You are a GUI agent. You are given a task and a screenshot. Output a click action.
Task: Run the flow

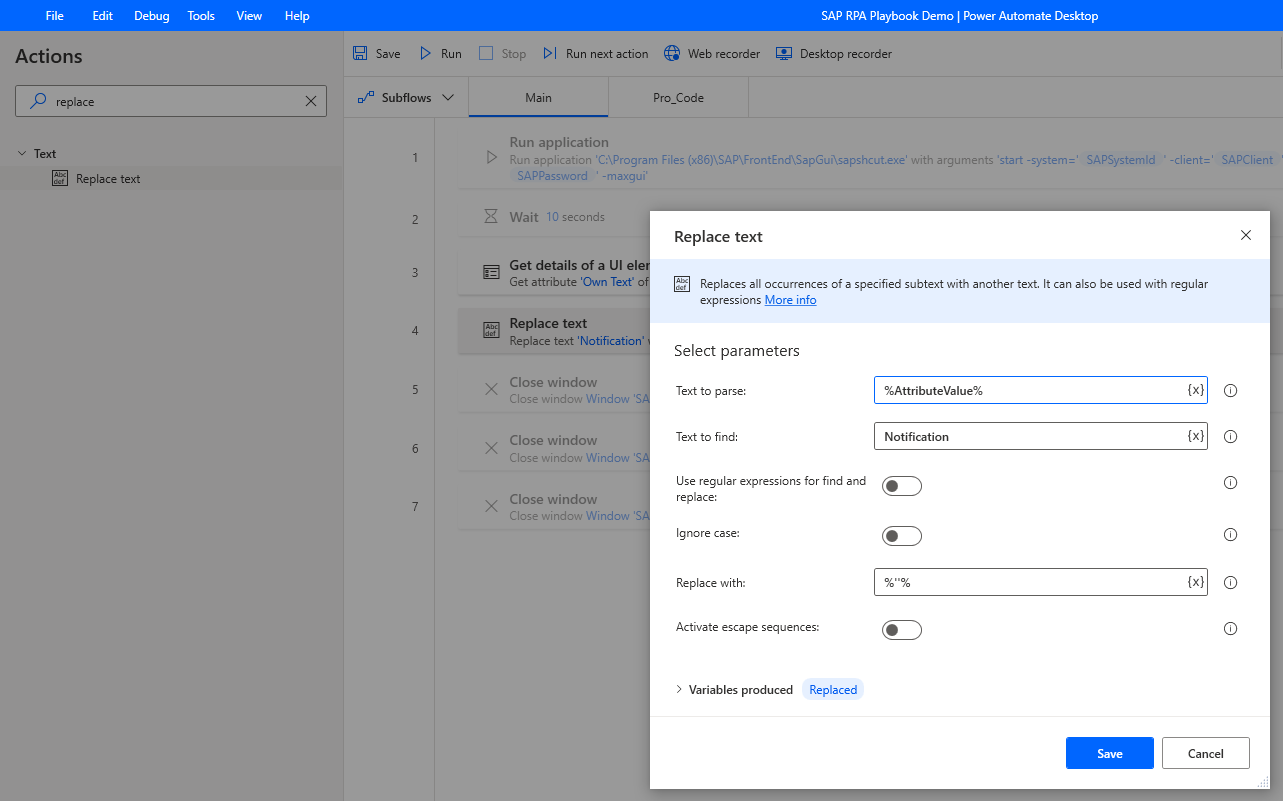pyautogui.click(x=439, y=53)
